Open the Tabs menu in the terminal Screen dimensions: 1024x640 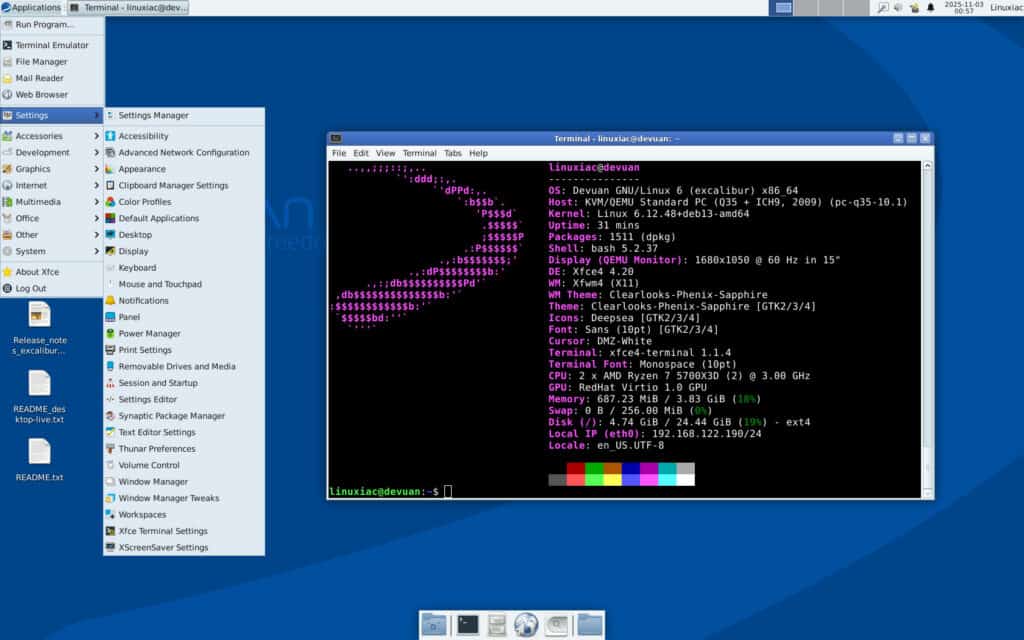tap(452, 153)
